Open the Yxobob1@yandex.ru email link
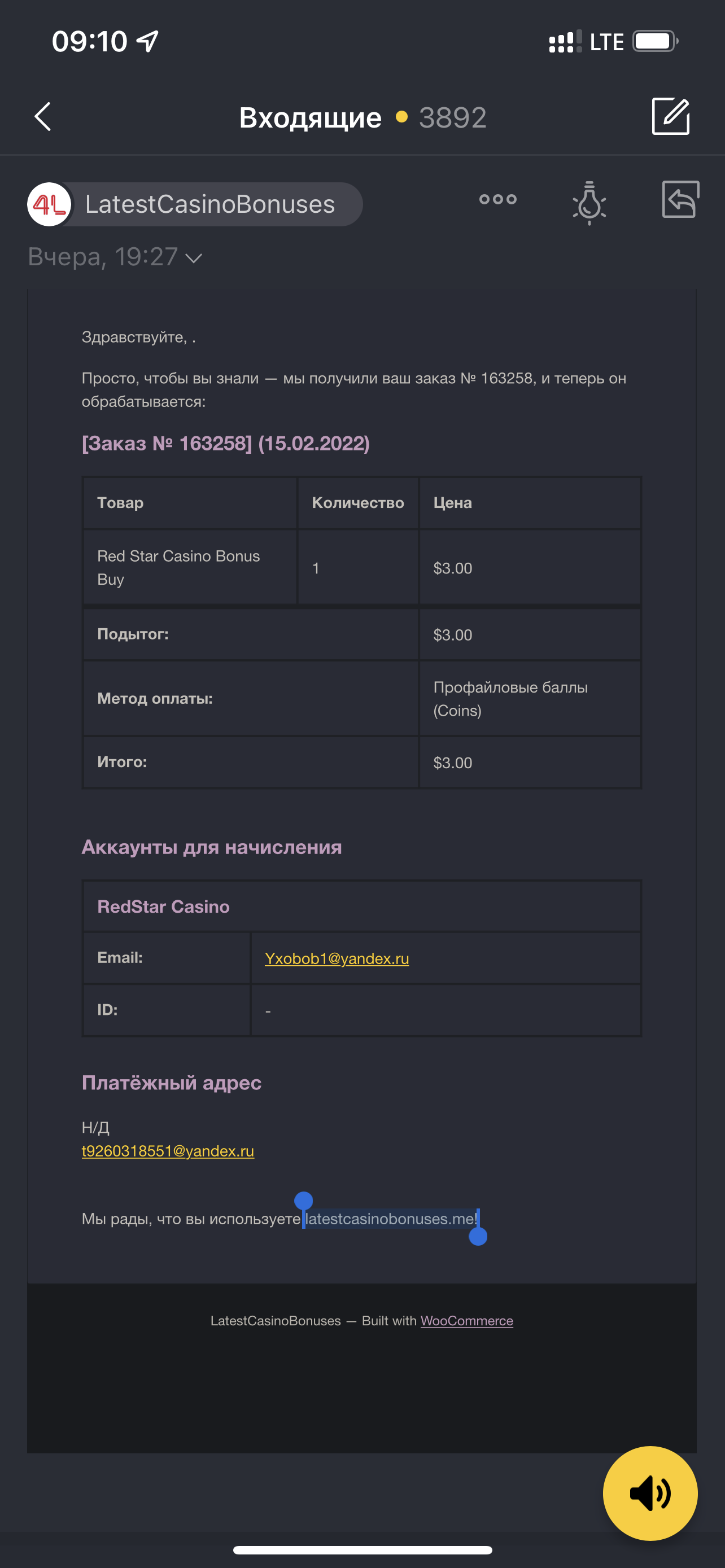The width and height of the screenshot is (725, 1568). (x=337, y=958)
